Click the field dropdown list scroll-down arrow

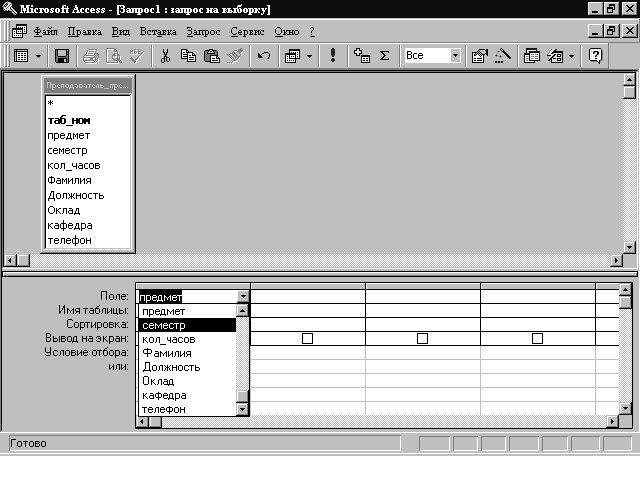click(242, 409)
